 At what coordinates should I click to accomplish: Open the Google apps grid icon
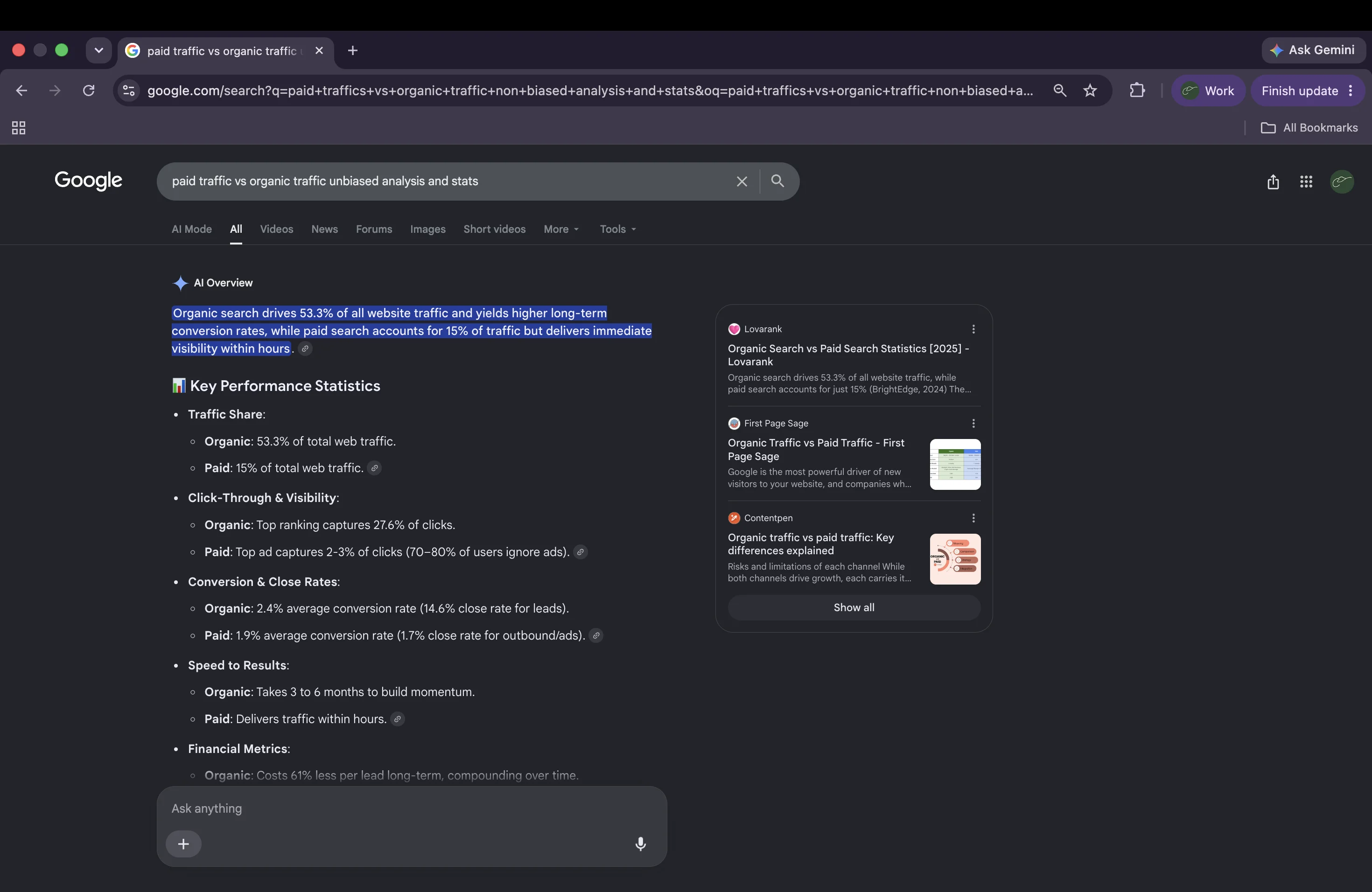click(x=1306, y=182)
